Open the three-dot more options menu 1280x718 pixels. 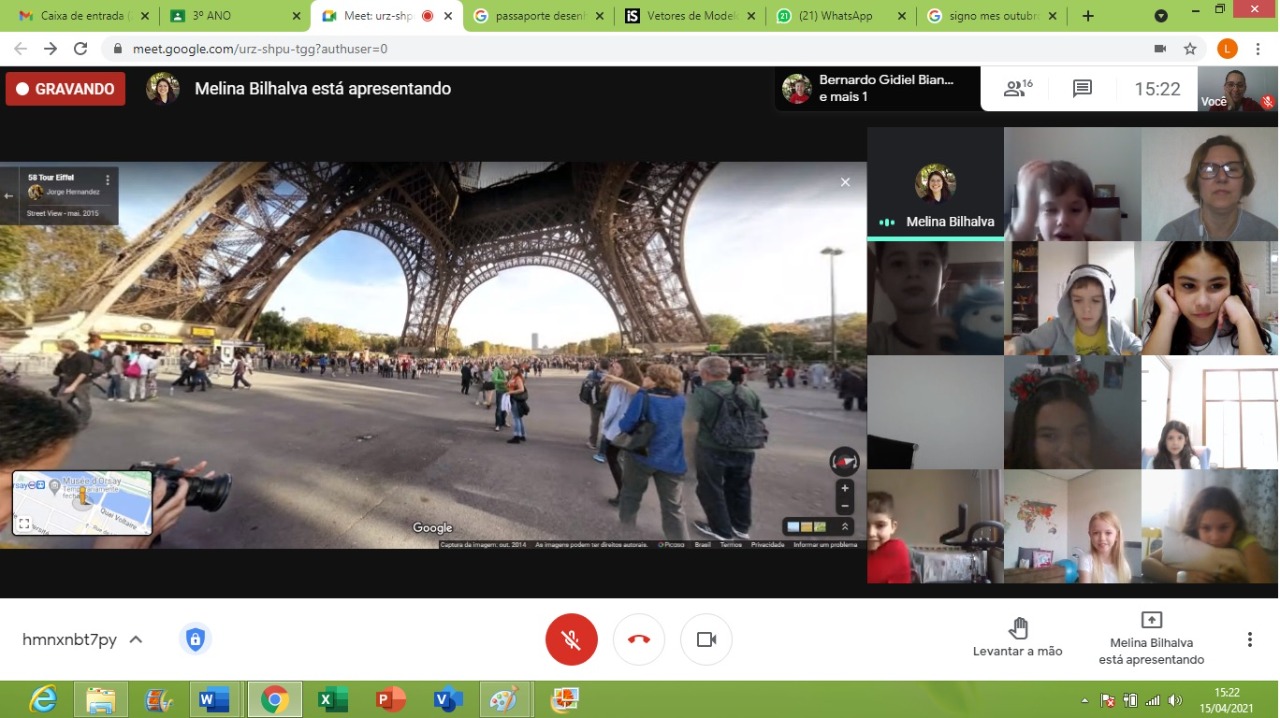1249,639
